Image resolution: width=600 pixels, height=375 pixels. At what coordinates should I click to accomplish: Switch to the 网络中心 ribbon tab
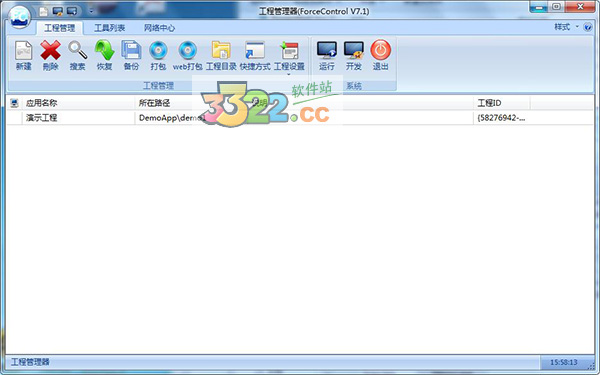pos(159,28)
